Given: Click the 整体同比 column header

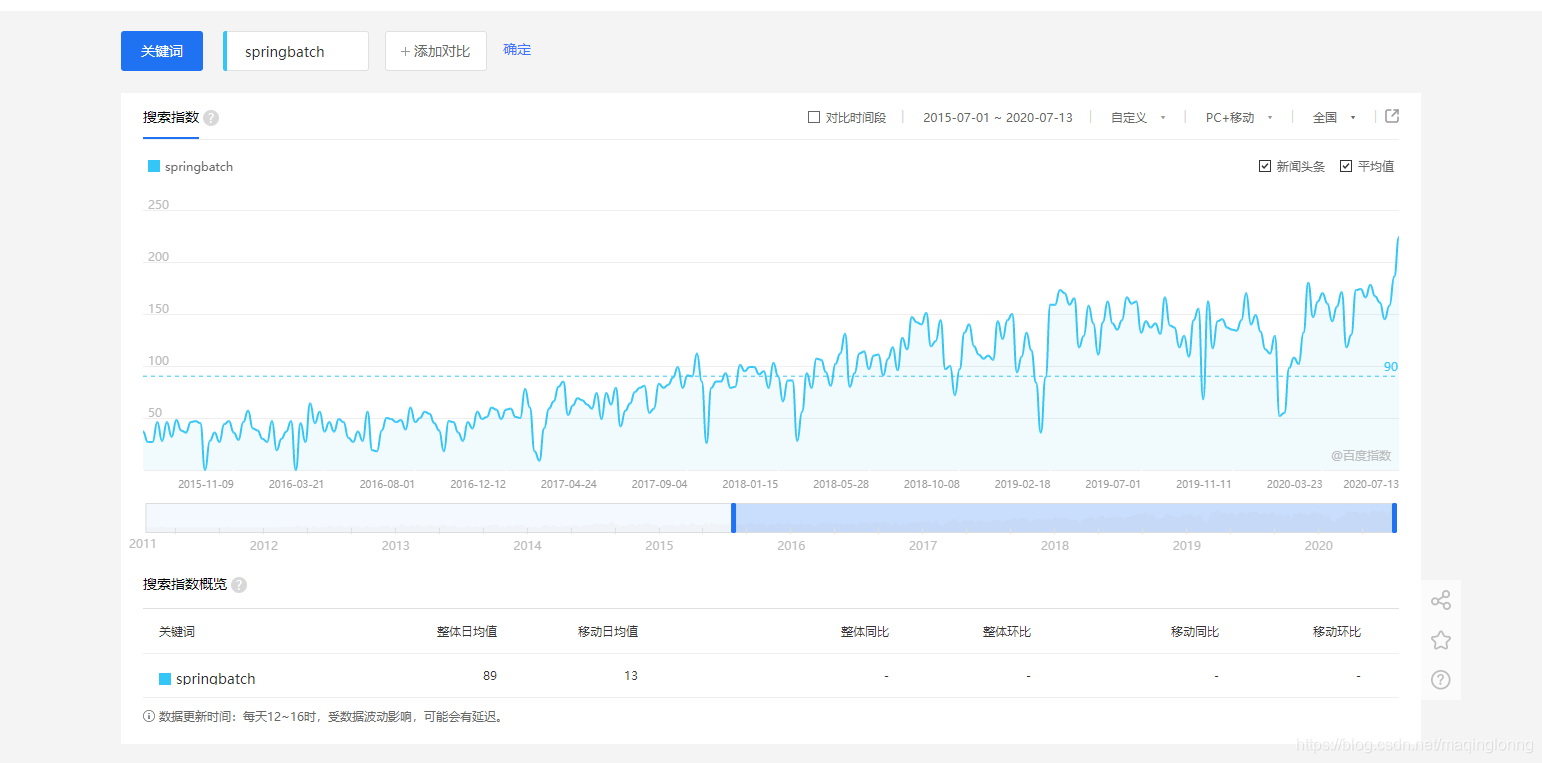Looking at the screenshot, I should [865, 632].
